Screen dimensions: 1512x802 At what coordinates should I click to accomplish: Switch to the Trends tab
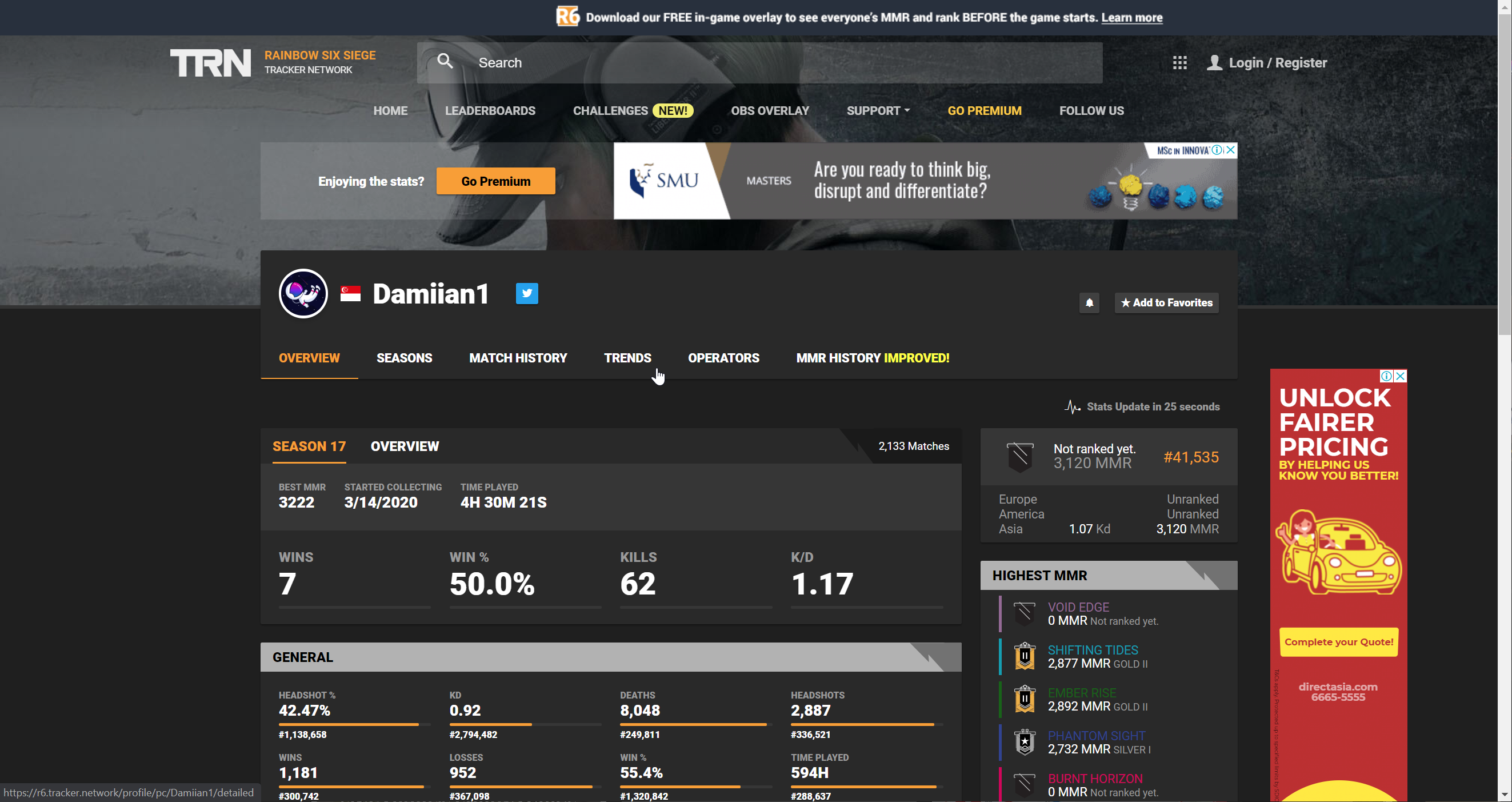click(x=627, y=358)
